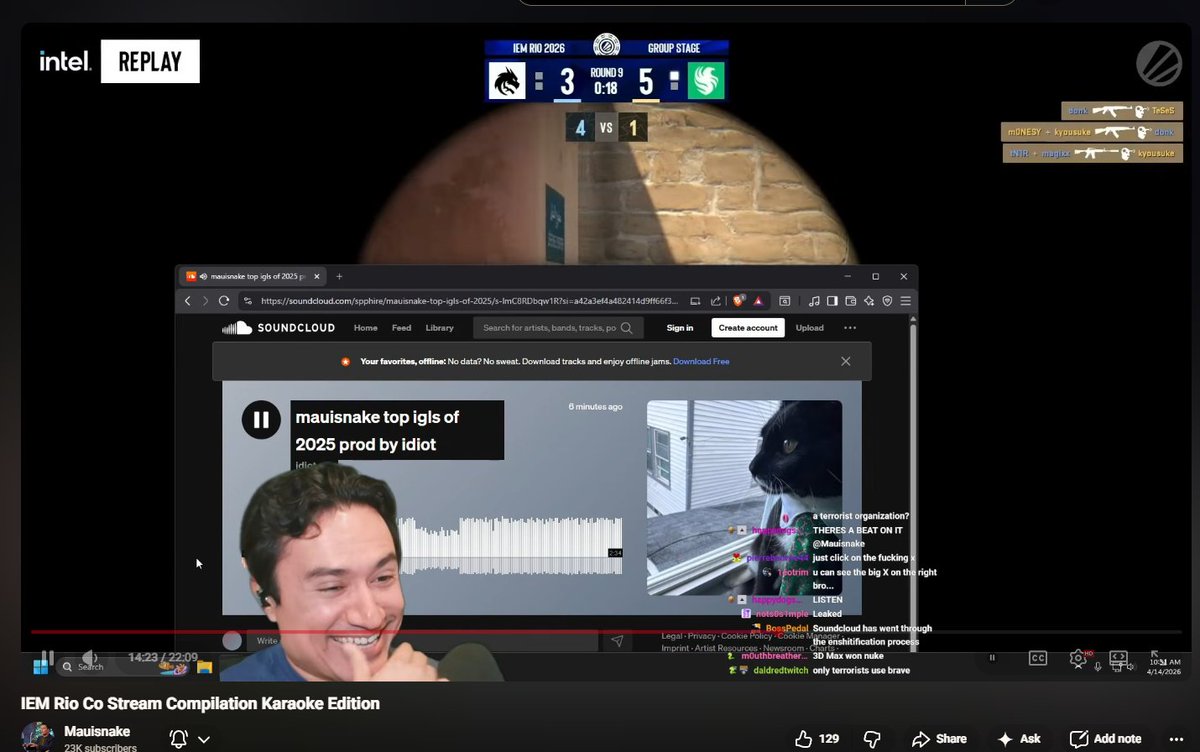Open the Brave playlist music note icon

[x=815, y=300]
